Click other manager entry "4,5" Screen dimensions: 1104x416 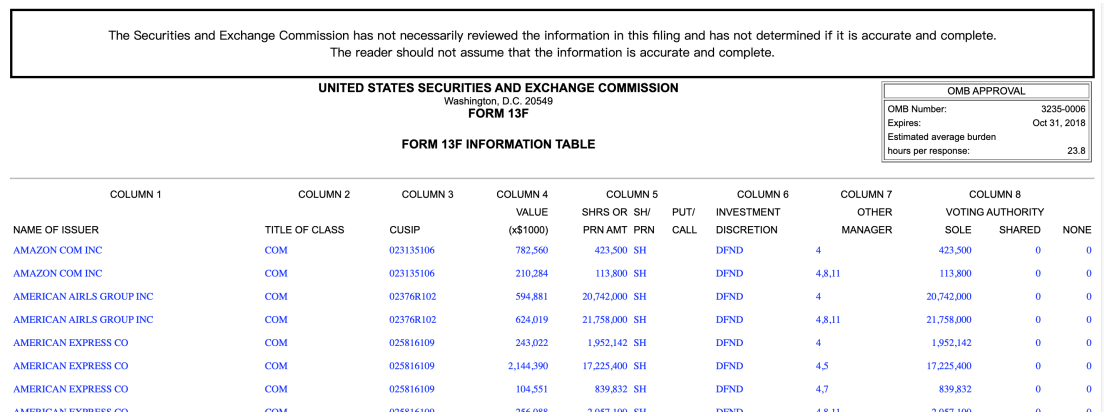(x=822, y=366)
